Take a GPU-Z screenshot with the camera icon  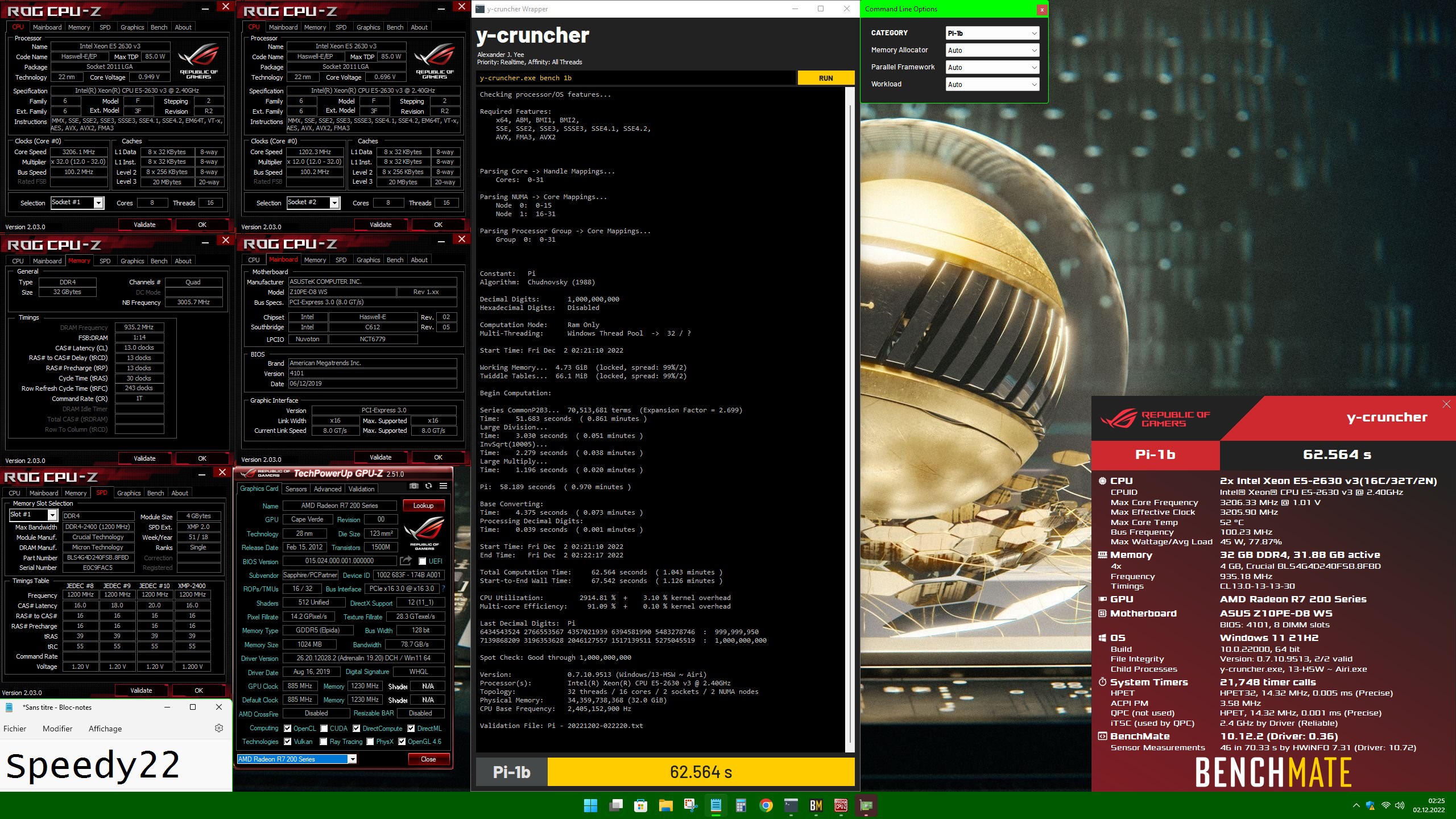coord(414,486)
